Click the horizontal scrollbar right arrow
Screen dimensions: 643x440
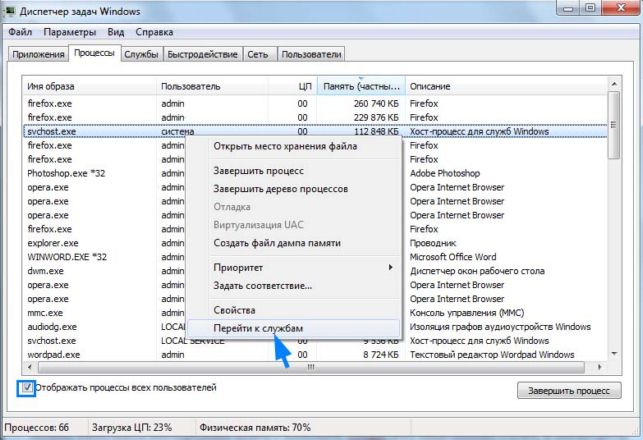[600, 367]
